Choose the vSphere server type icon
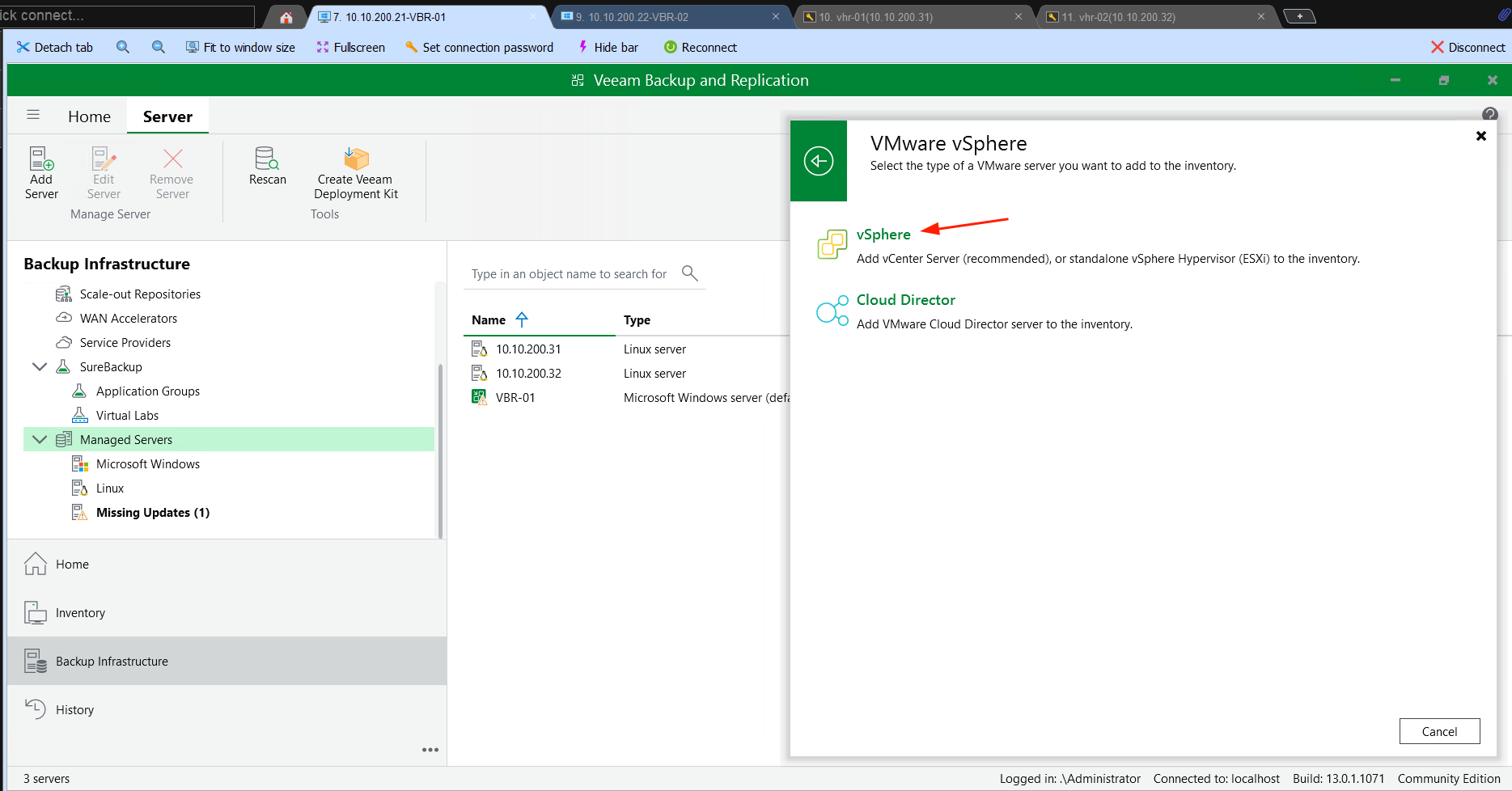This screenshot has width=1512, height=791. (832, 243)
